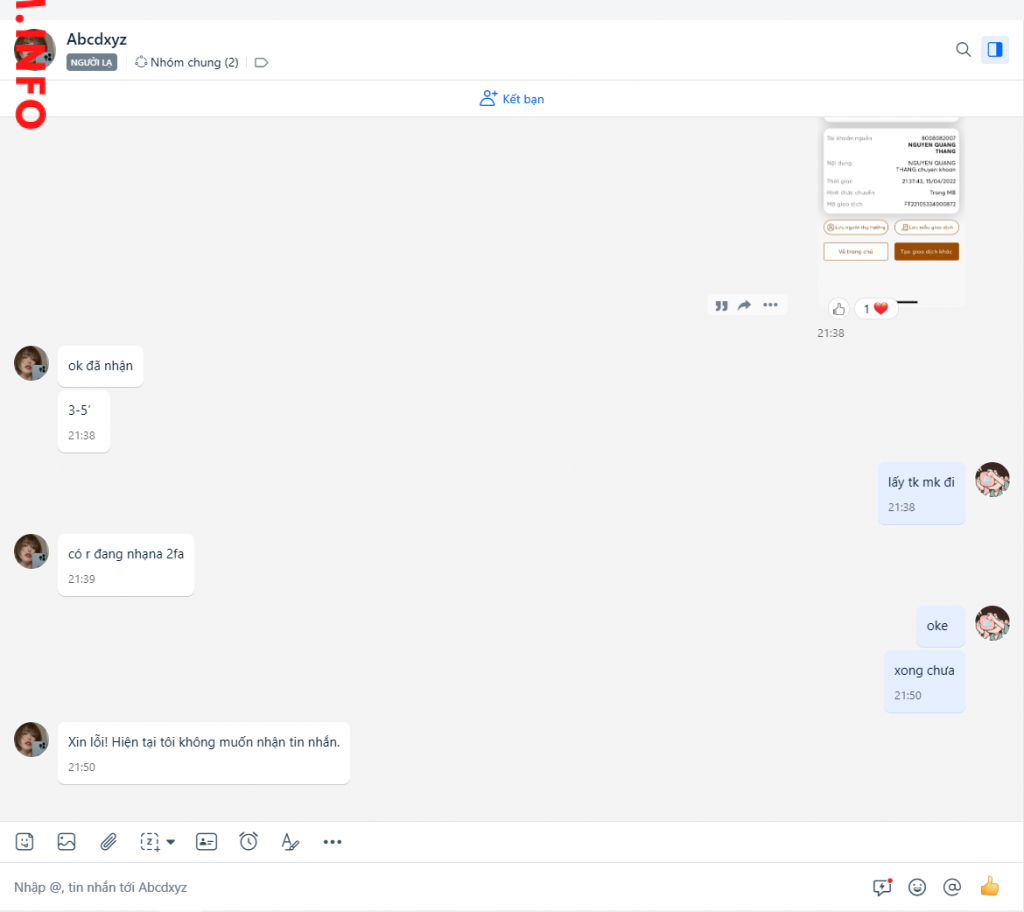
Task: Click Kết bạn to add friend
Action: [x=512, y=99]
